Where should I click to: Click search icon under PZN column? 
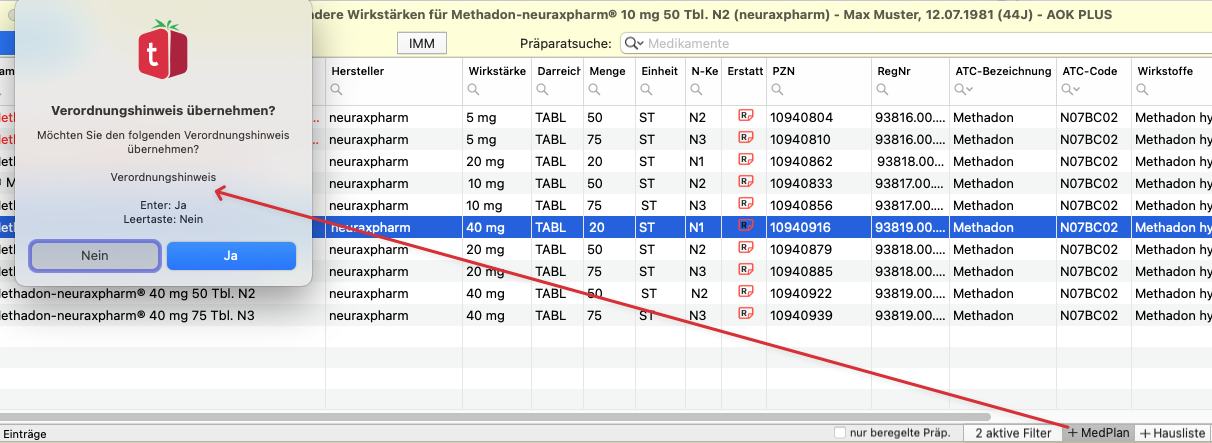(777, 90)
